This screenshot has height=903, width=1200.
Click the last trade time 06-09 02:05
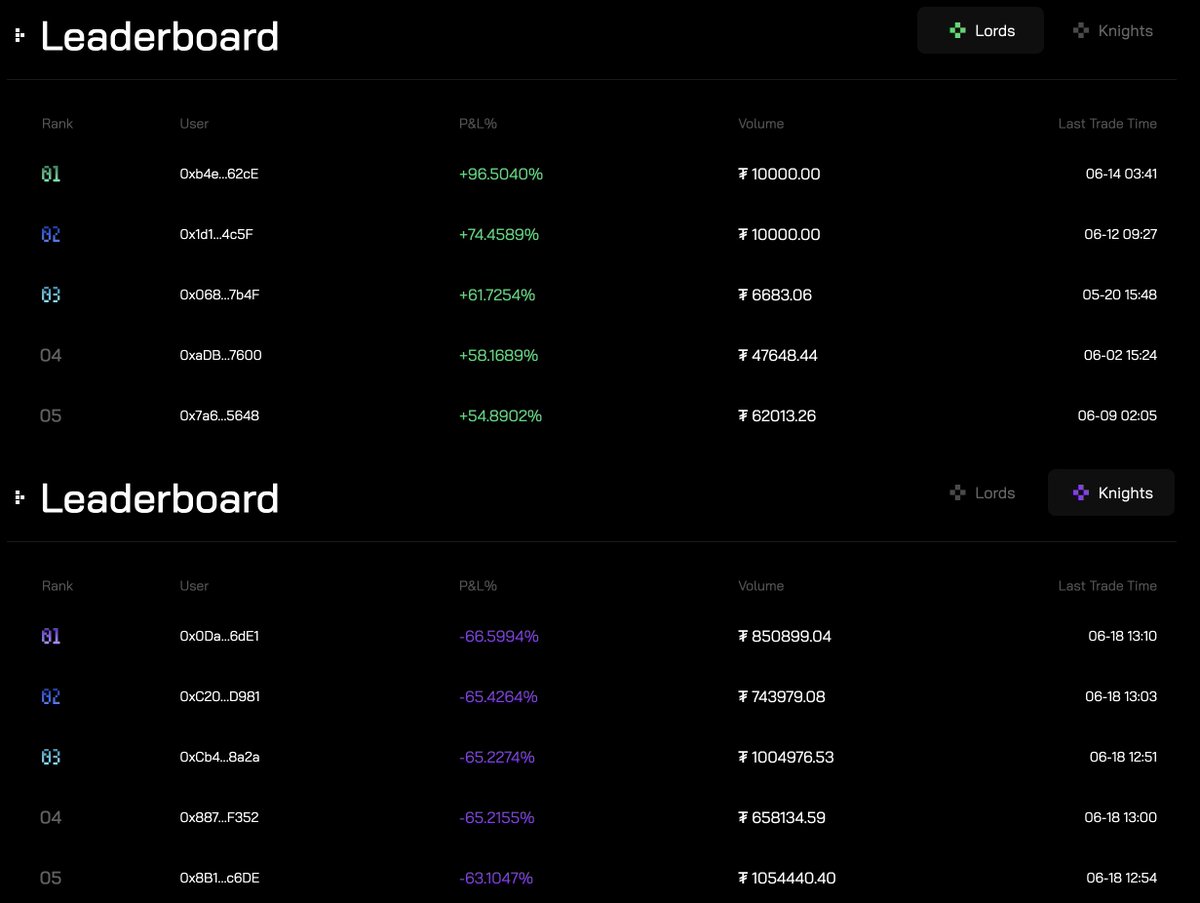click(1117, 415)
